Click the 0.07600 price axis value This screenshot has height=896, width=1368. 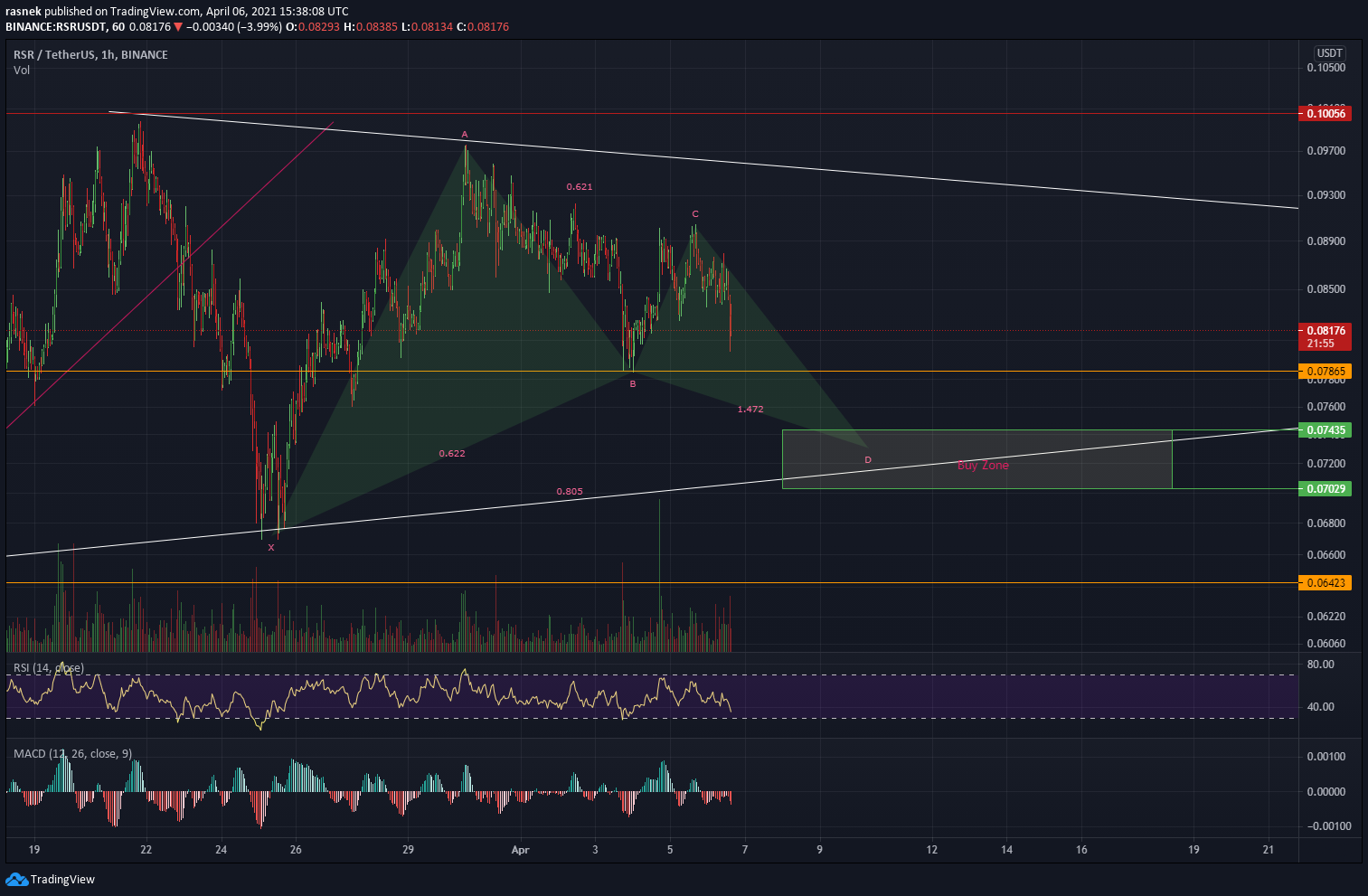point(1326,407)
